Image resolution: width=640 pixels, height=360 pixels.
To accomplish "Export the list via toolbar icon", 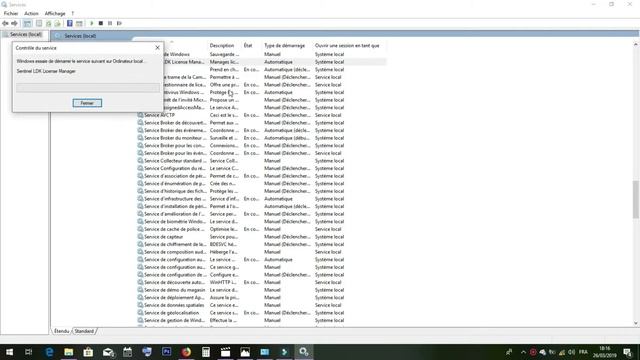I will [x=58, y=23].
